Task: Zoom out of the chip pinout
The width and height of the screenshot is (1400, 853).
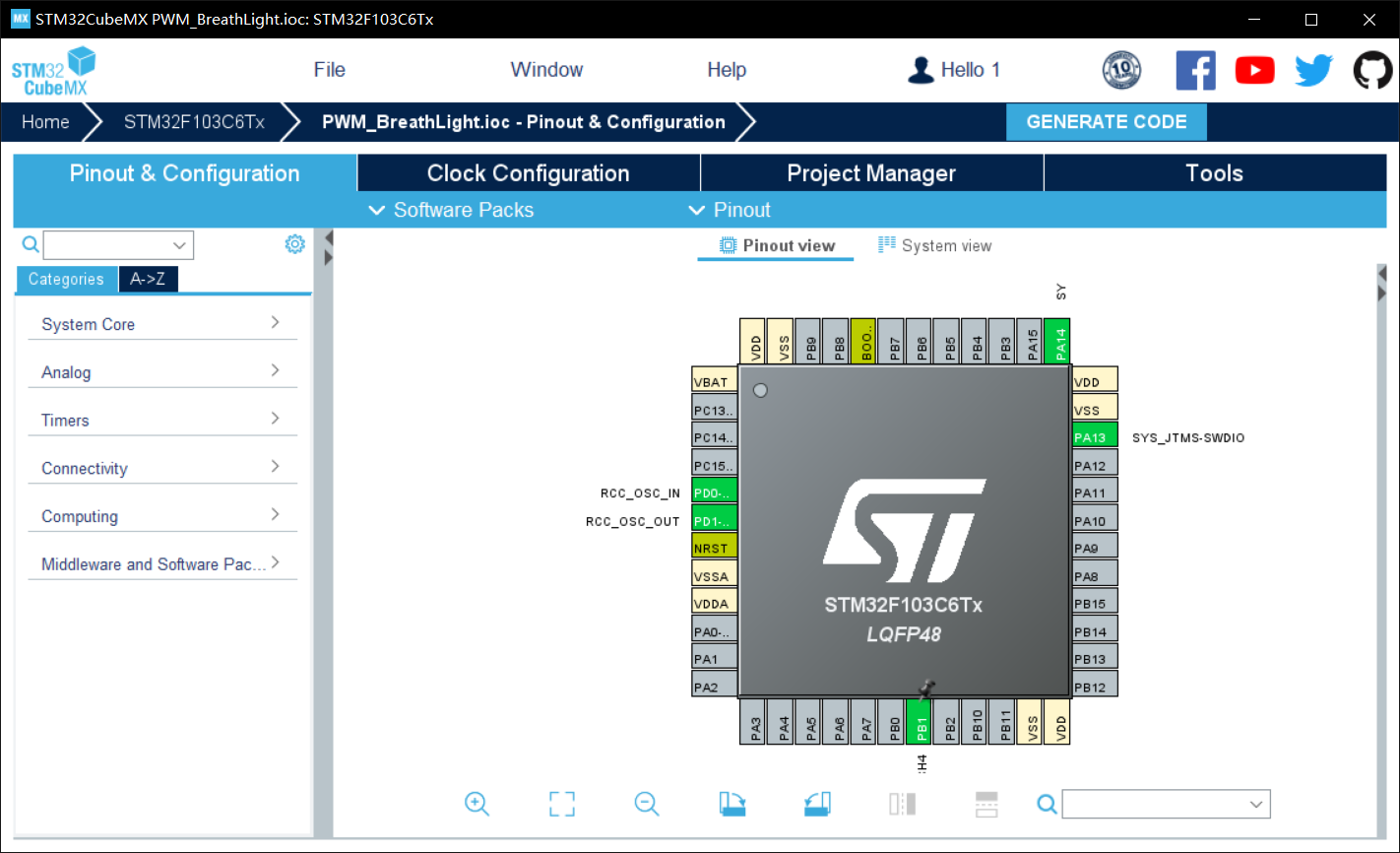Action: tap(646, 804)
